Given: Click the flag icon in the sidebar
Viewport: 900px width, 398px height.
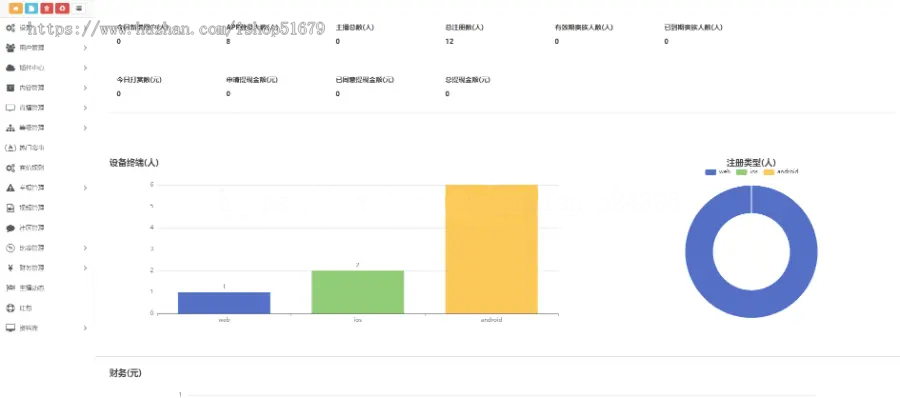Looking at the screenshot, I should (10, 288).
